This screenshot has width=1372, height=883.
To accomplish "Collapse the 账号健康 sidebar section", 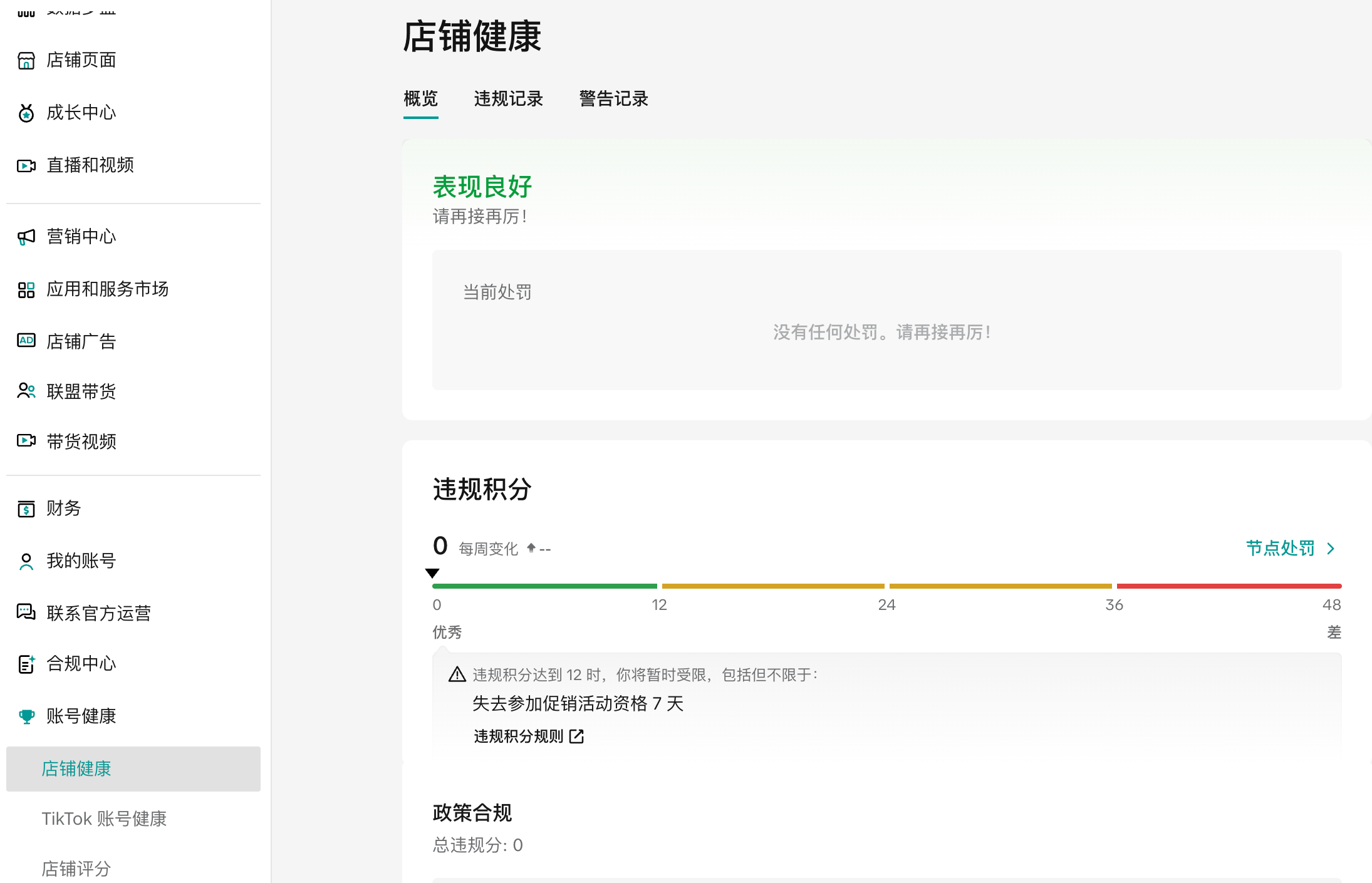I will point(81,716).
